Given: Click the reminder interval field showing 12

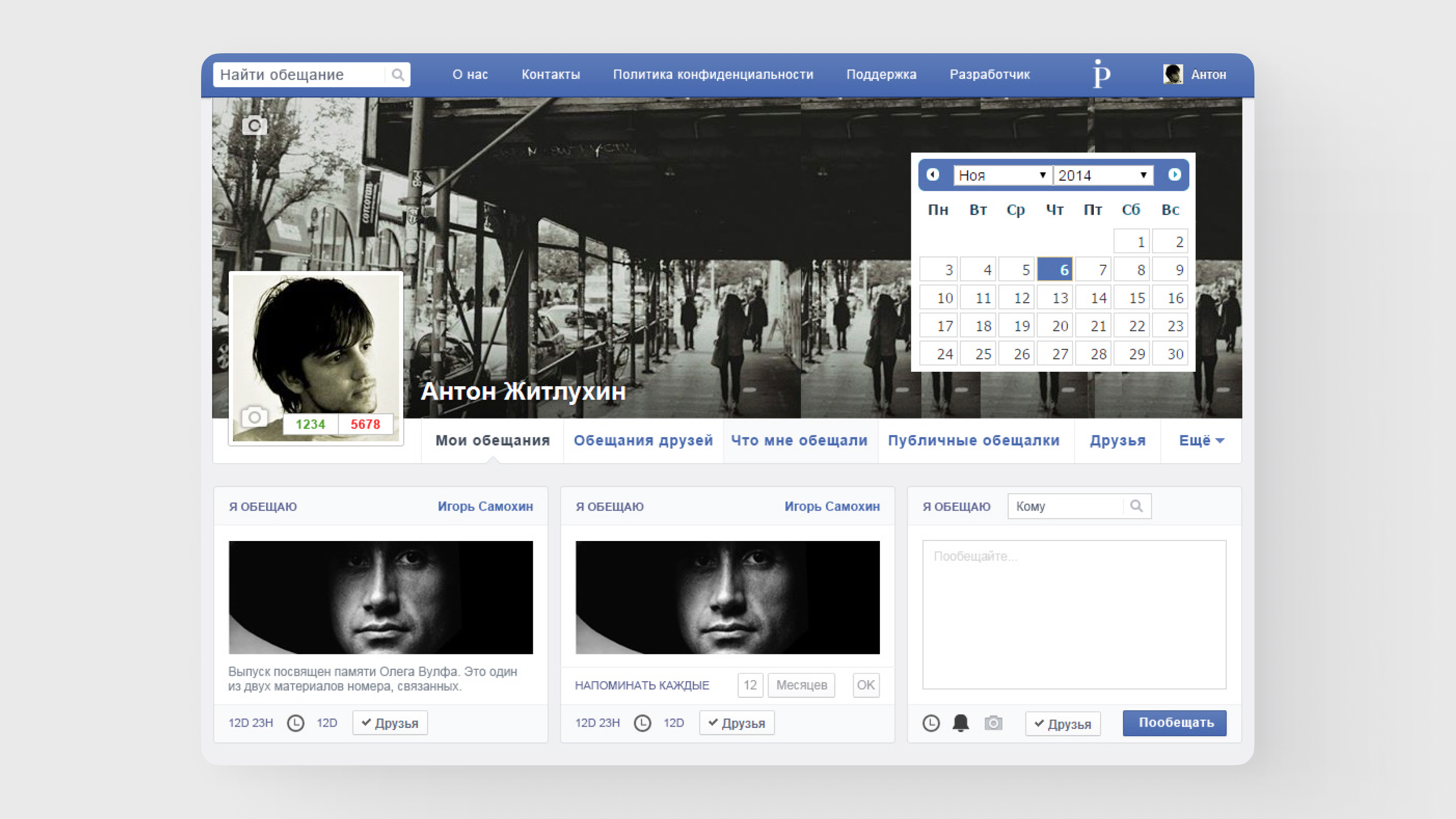Looking at the screenshot, I should [x=750, y=685].
